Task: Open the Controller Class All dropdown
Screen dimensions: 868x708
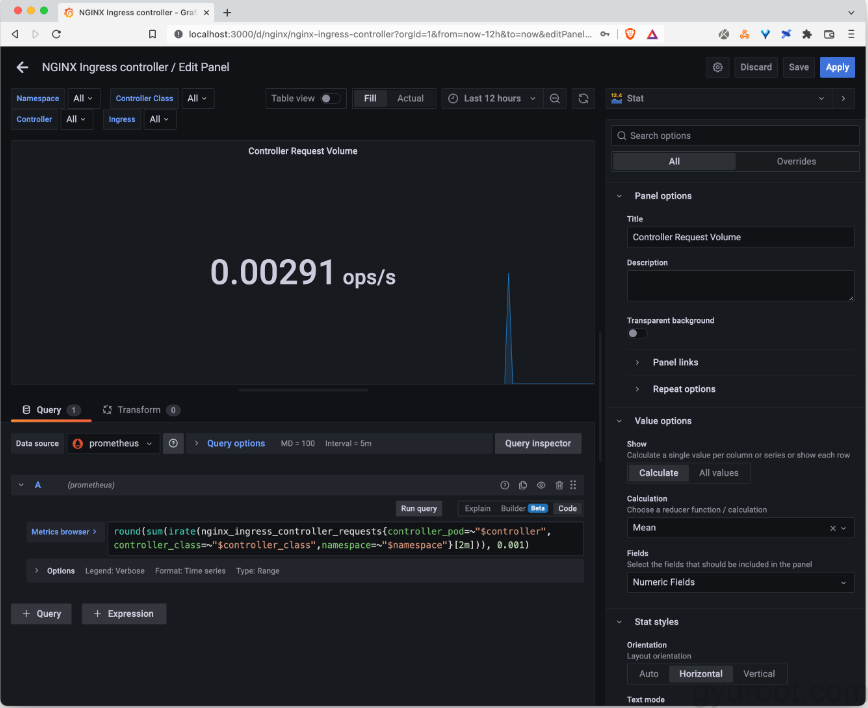Action: (197, 99)
